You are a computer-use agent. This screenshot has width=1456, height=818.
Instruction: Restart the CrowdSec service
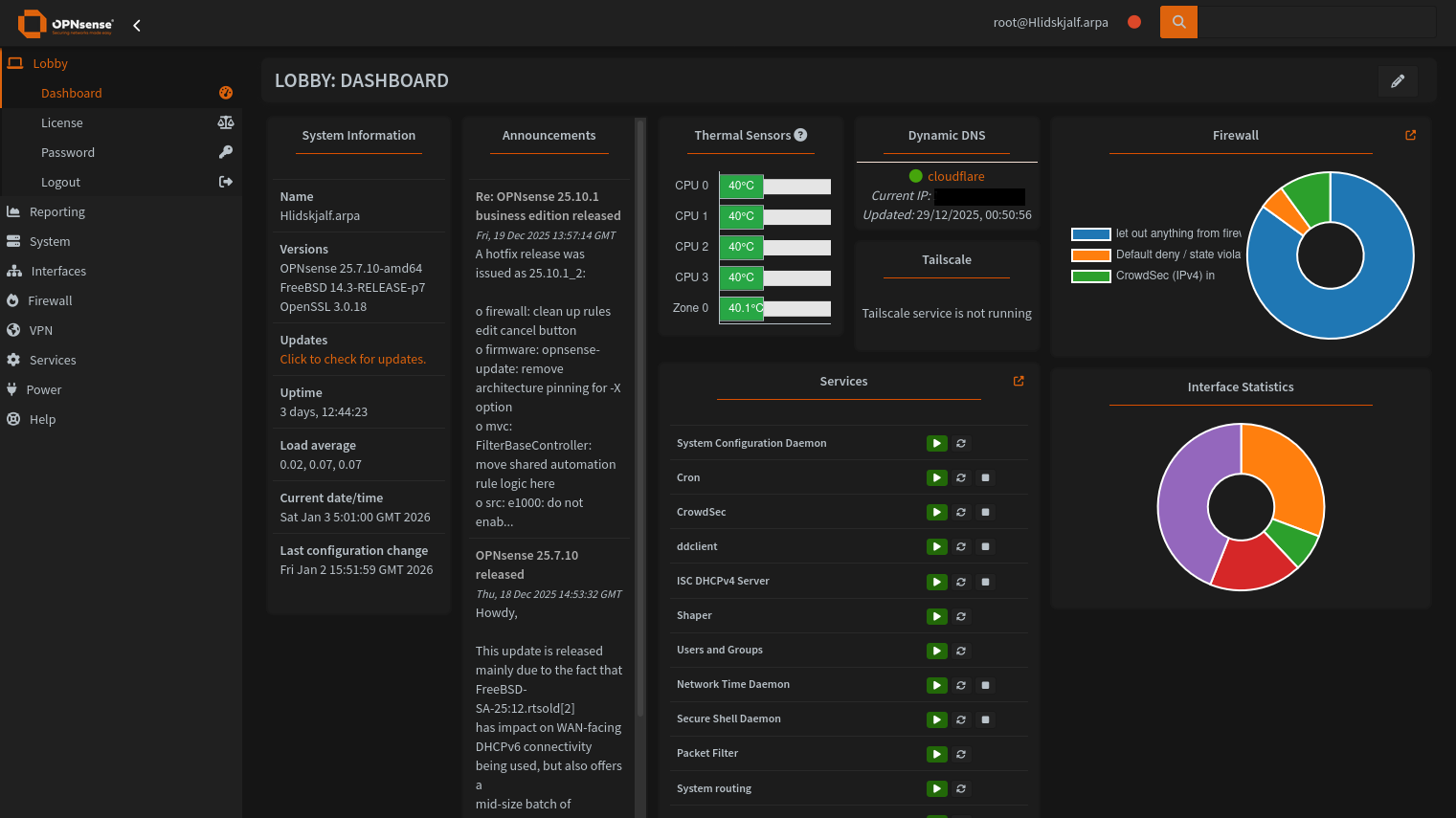(x=961, y=513)
